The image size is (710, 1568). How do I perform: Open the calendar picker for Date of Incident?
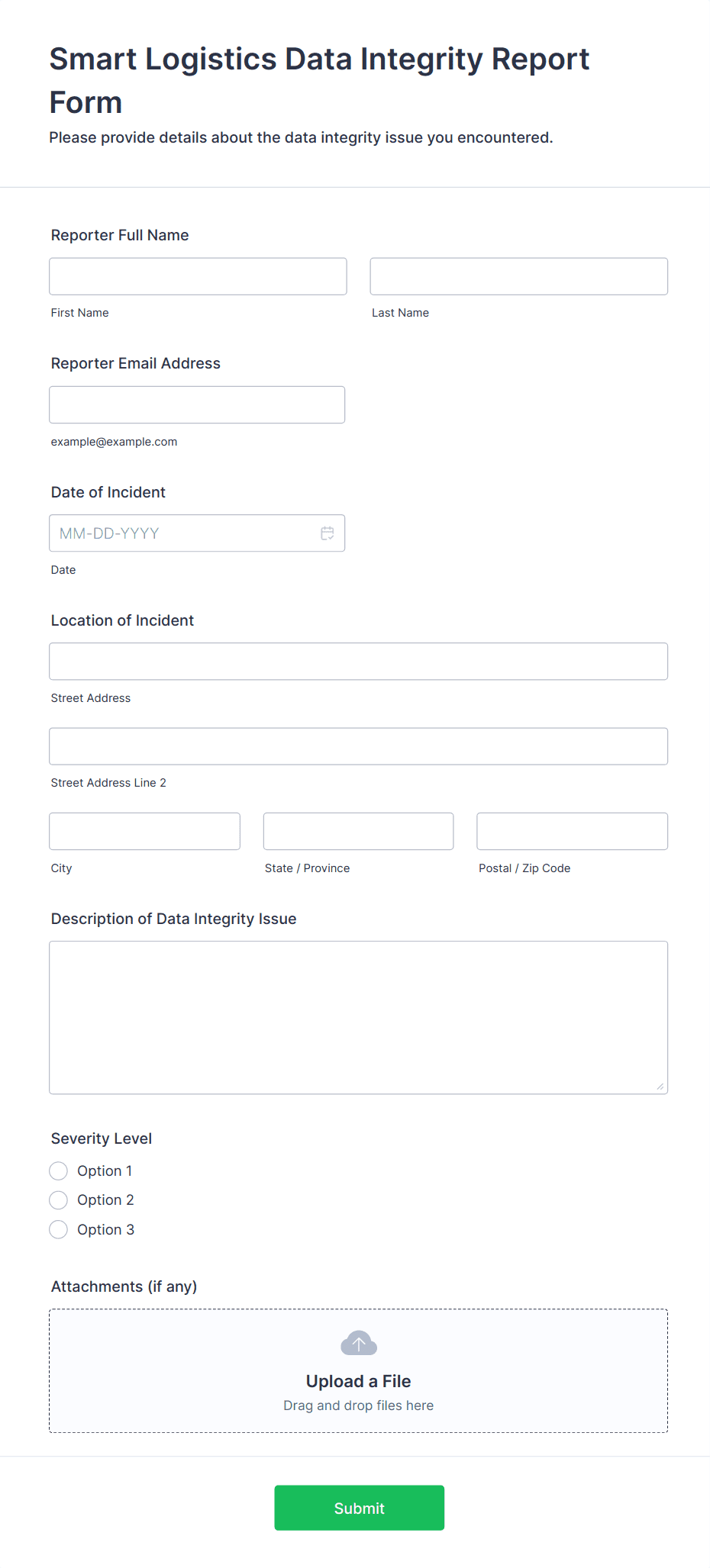328,533
